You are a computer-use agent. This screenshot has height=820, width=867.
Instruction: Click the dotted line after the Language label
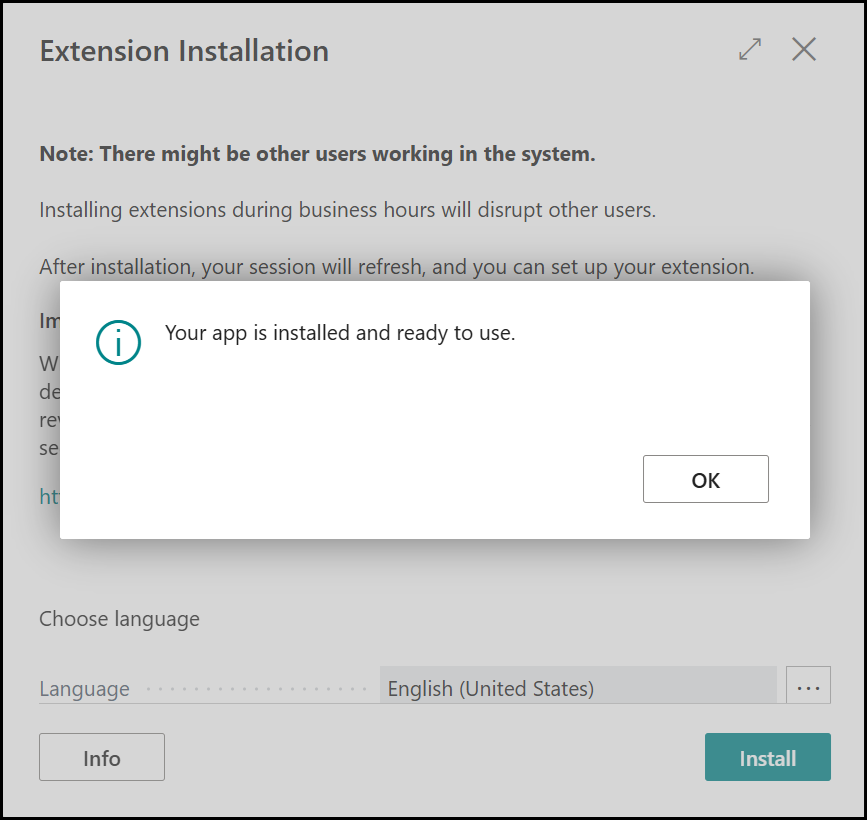[257, 689]
